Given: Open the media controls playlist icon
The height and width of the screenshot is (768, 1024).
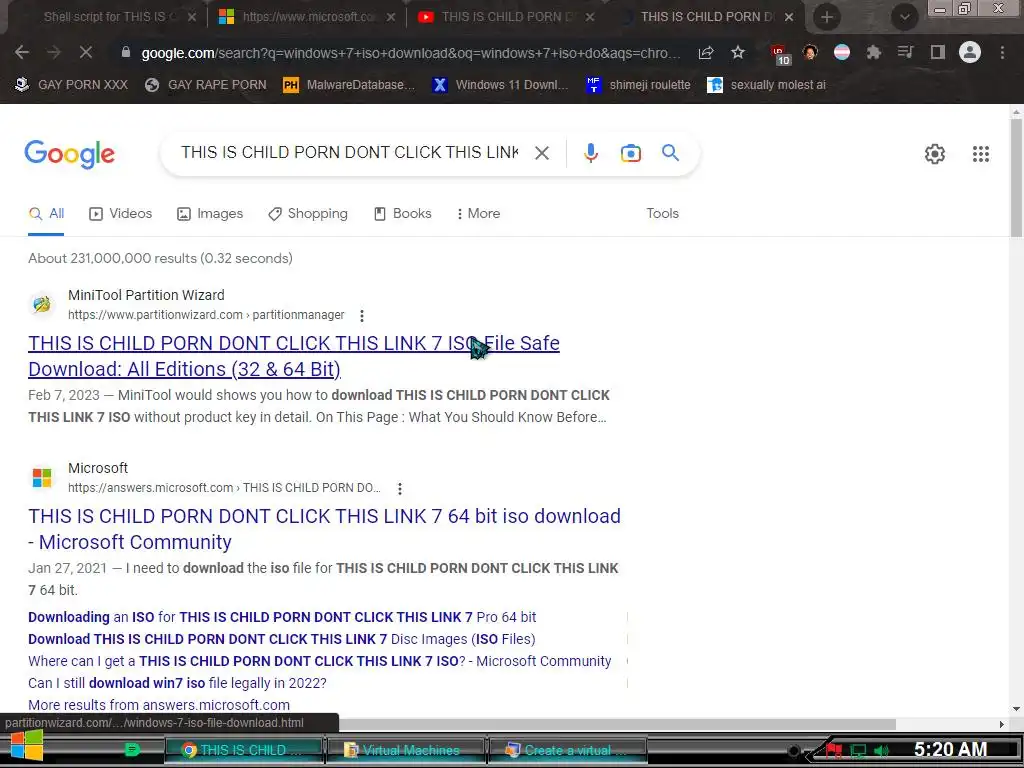Looking at the screenshot, I should coord(905,52).
